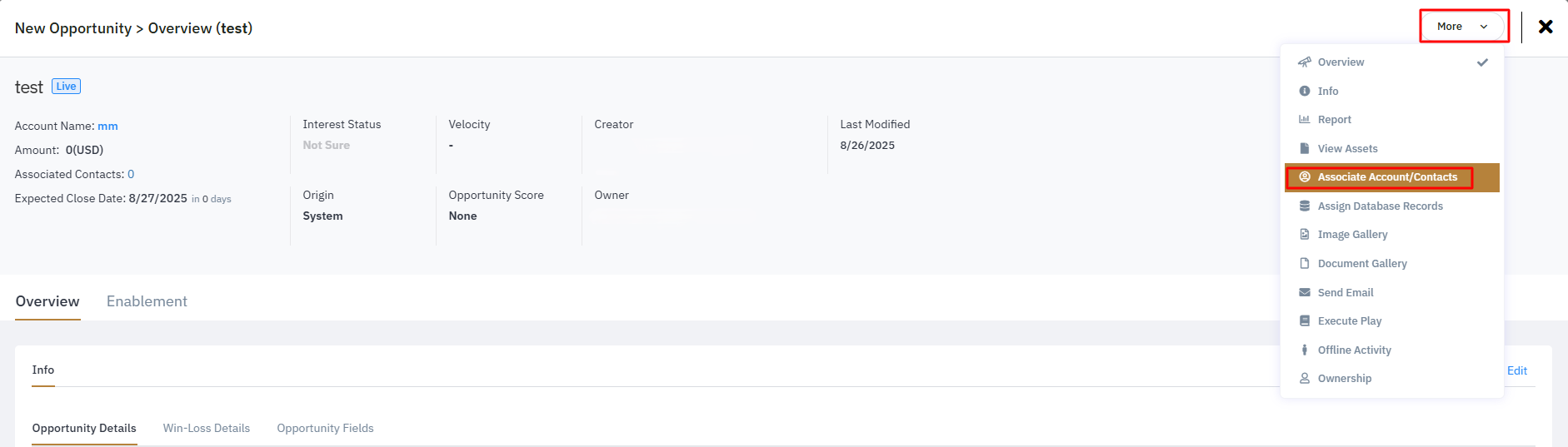1568x447 pixels.
Task: Open the mm account name link
Action: coord(107,127)
